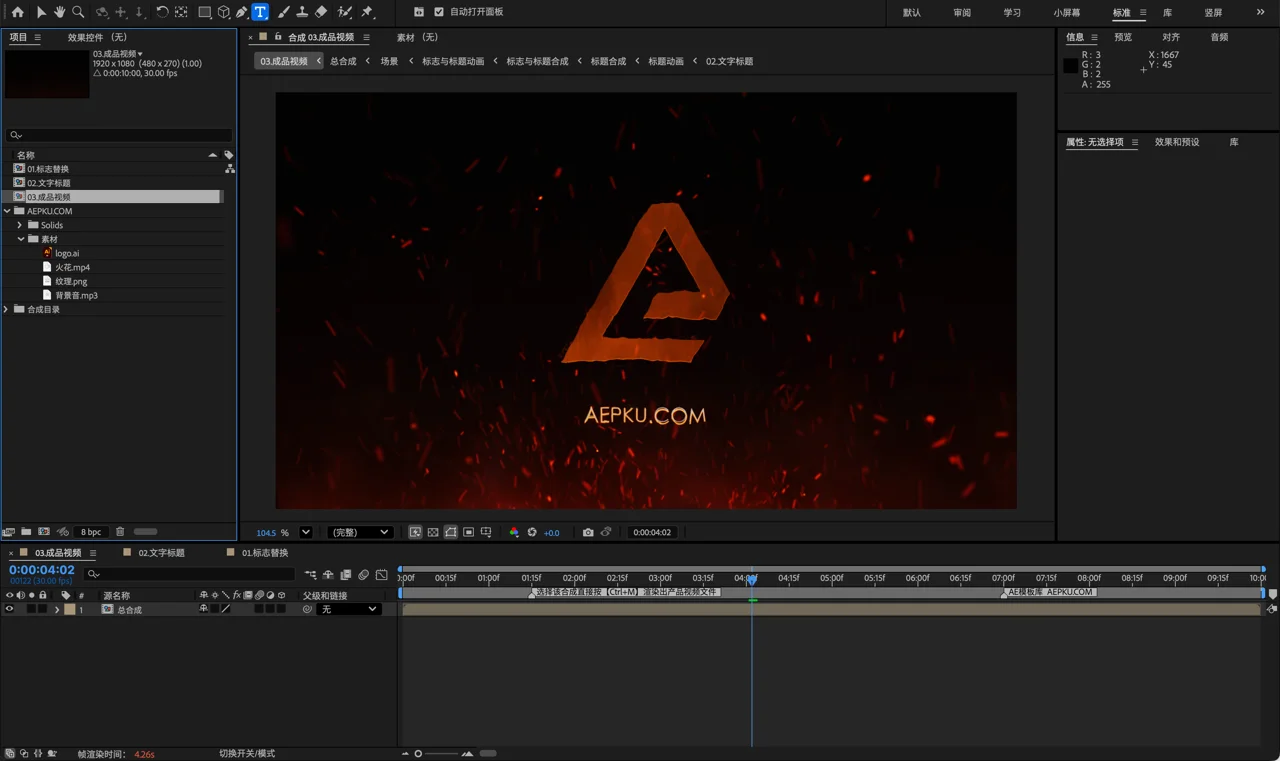This screenshot has height=761, width=1280.
Task: Toggle the composition lock icon in viewer tab
Action: click(278, 37)
